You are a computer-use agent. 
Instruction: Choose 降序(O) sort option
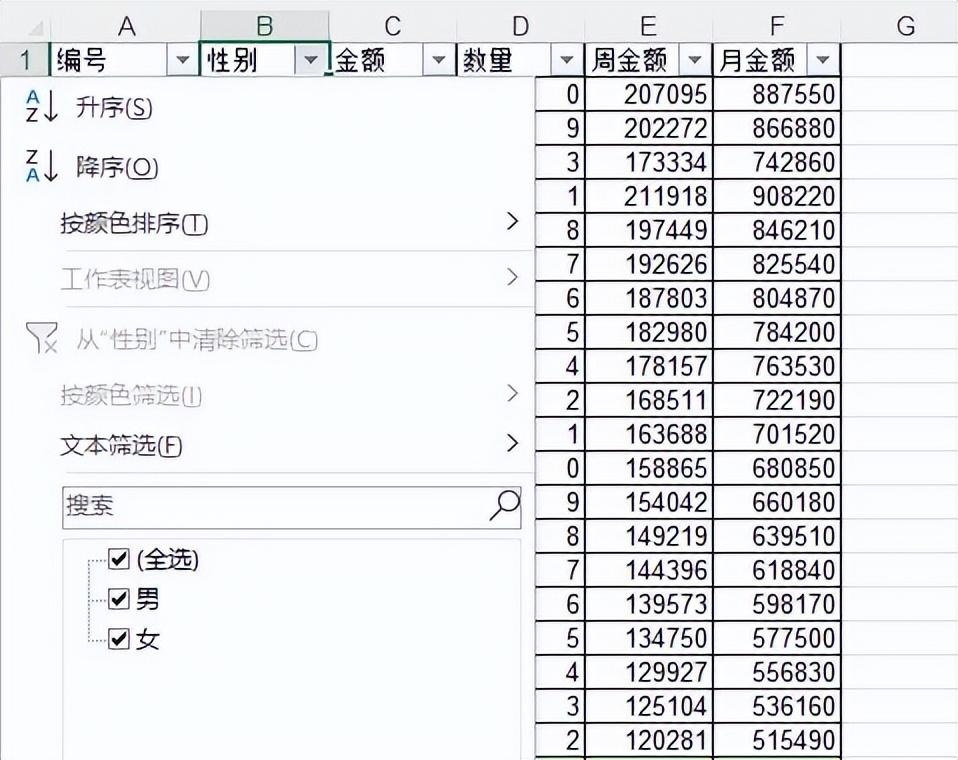coord(117,167)
